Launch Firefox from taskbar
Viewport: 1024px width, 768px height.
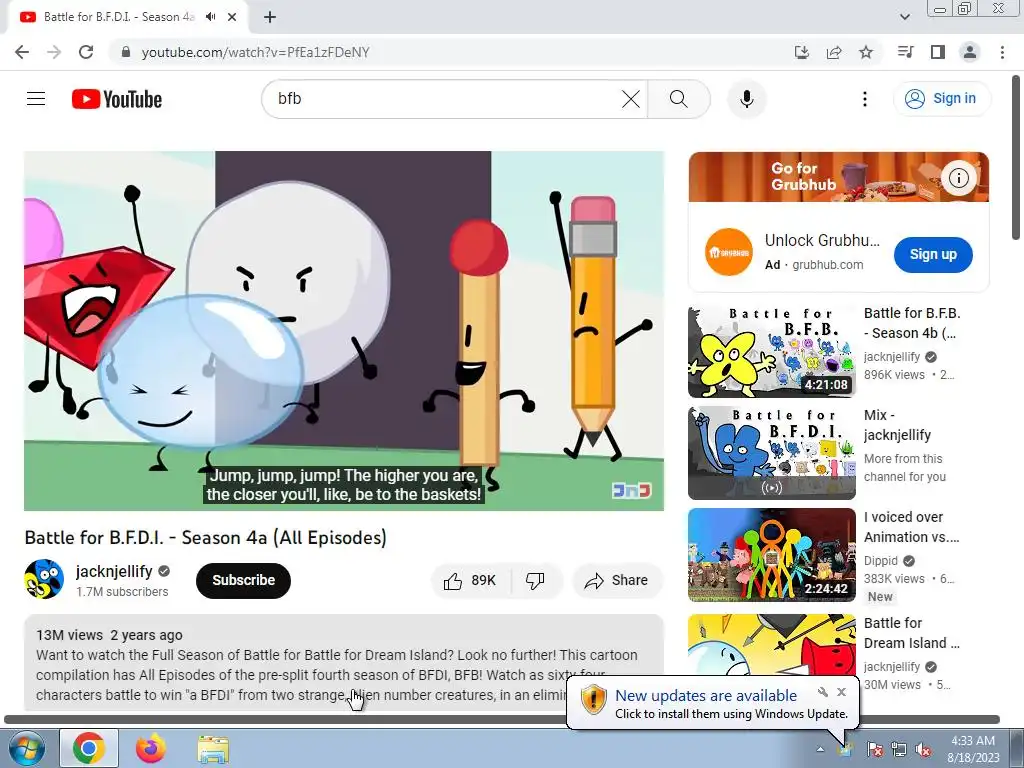point(151,748)
